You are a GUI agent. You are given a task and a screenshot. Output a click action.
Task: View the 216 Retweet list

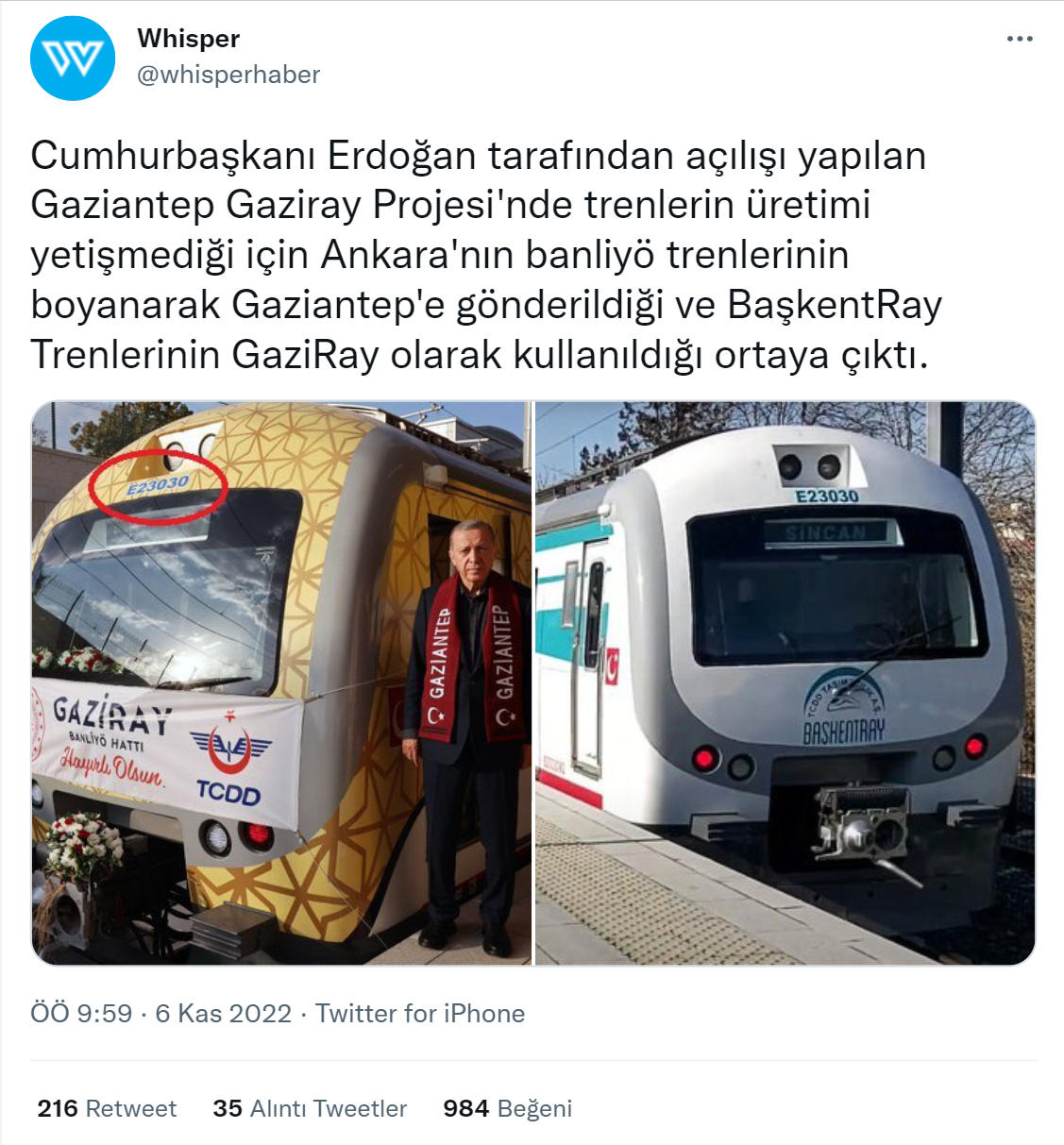pos(107,1108)
